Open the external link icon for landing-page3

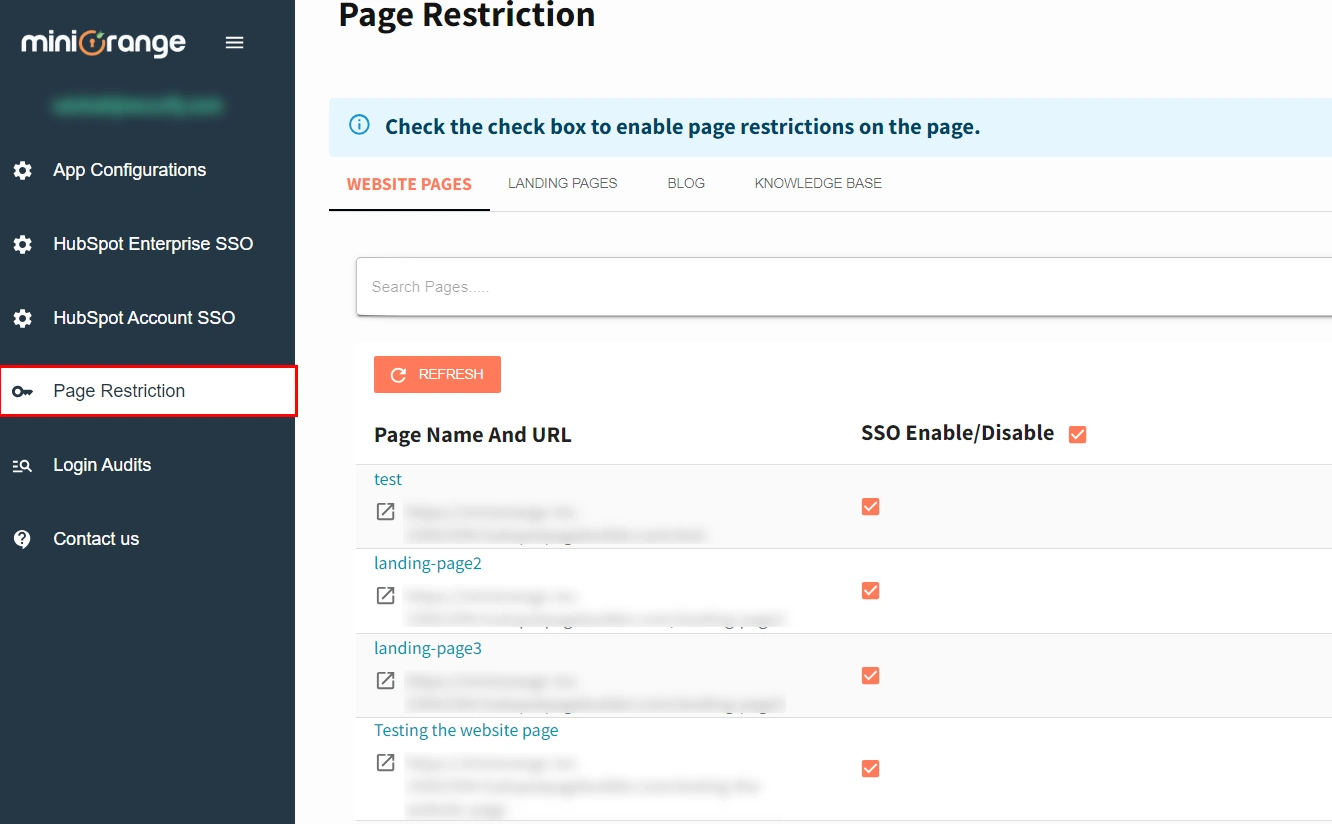click(x=385, y=680)
